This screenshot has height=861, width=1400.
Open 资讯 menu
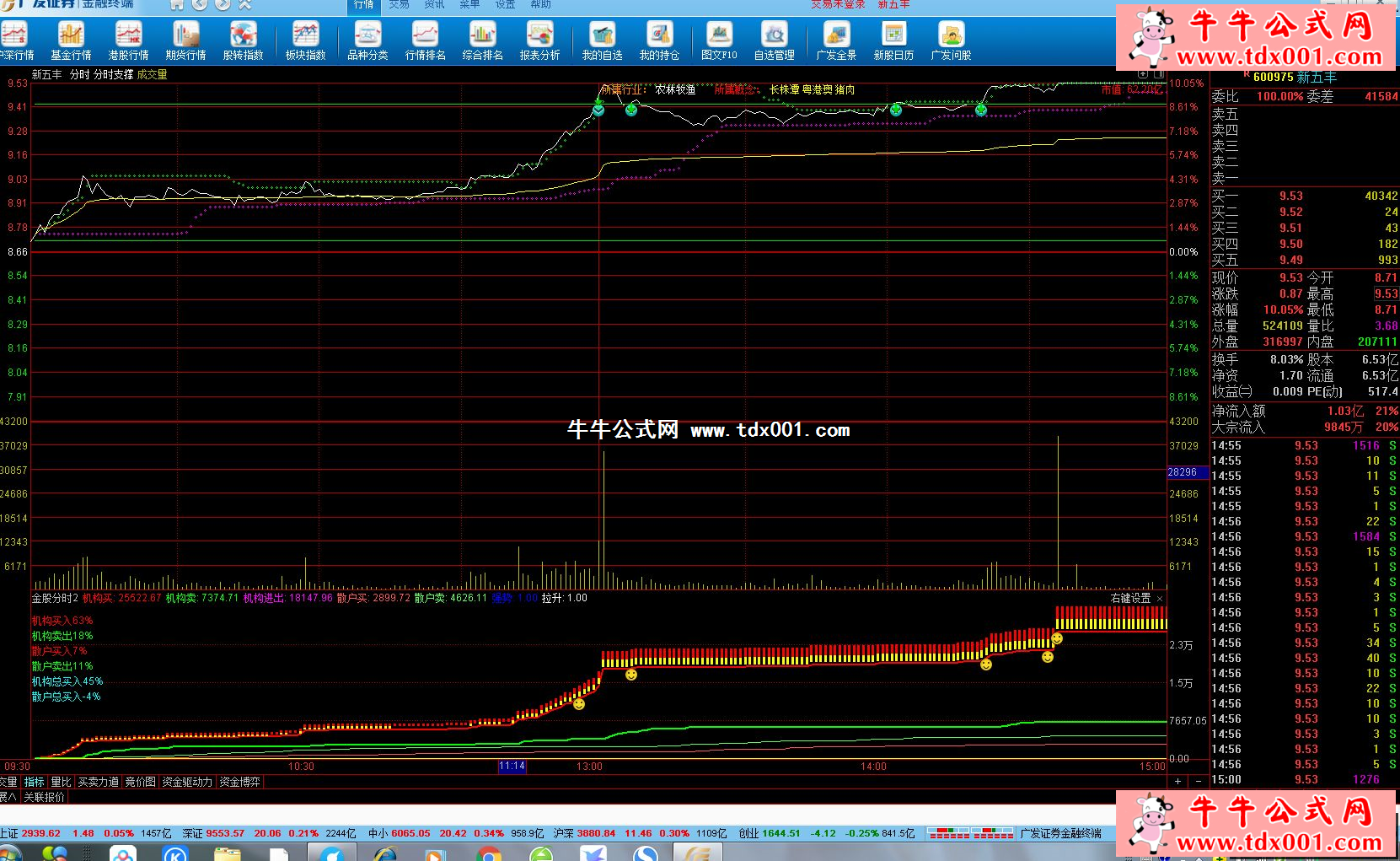(x=434, y=5)
